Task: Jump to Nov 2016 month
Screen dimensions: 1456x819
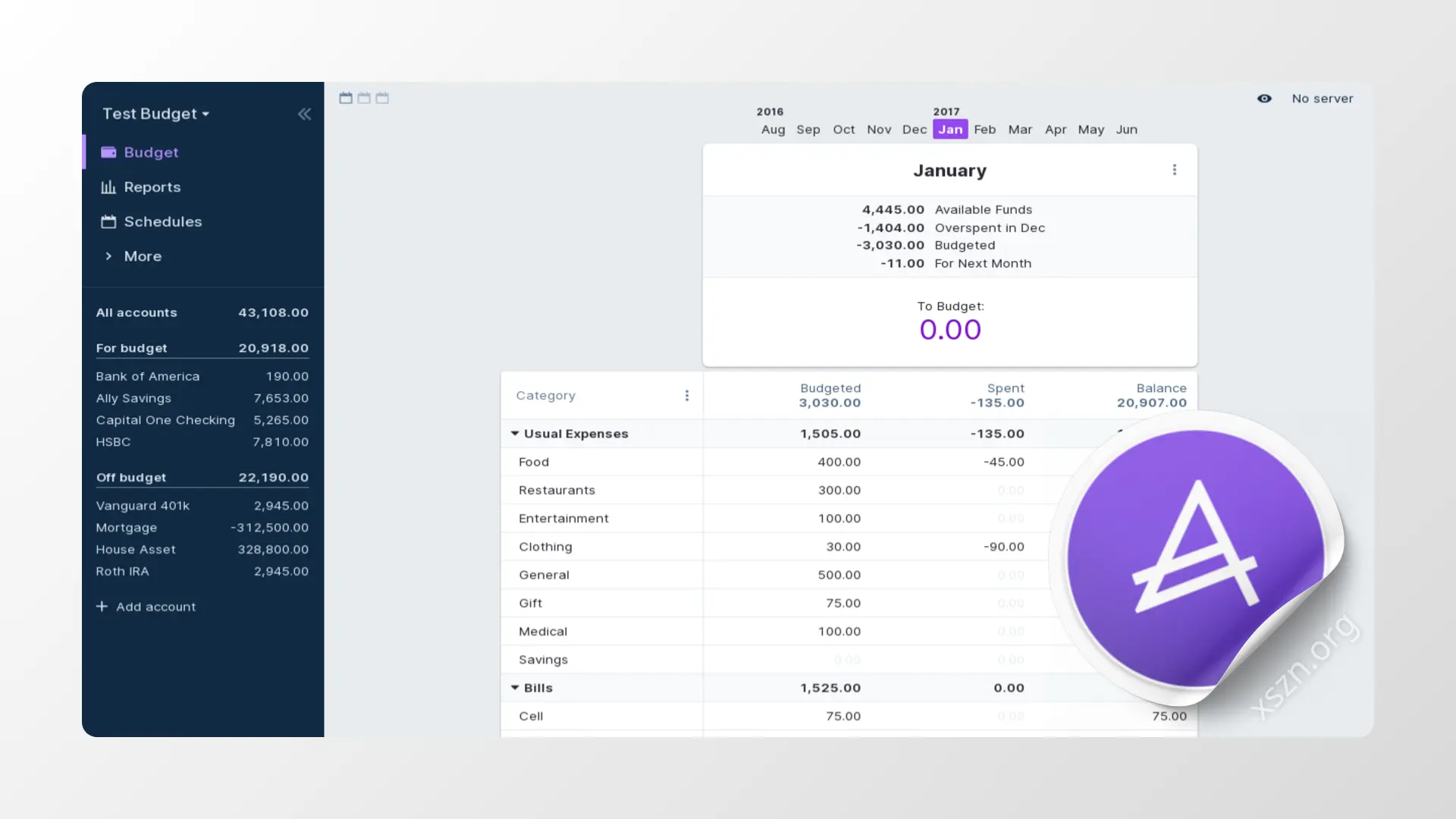Action: pyautogui.click(x=879, y=130)
